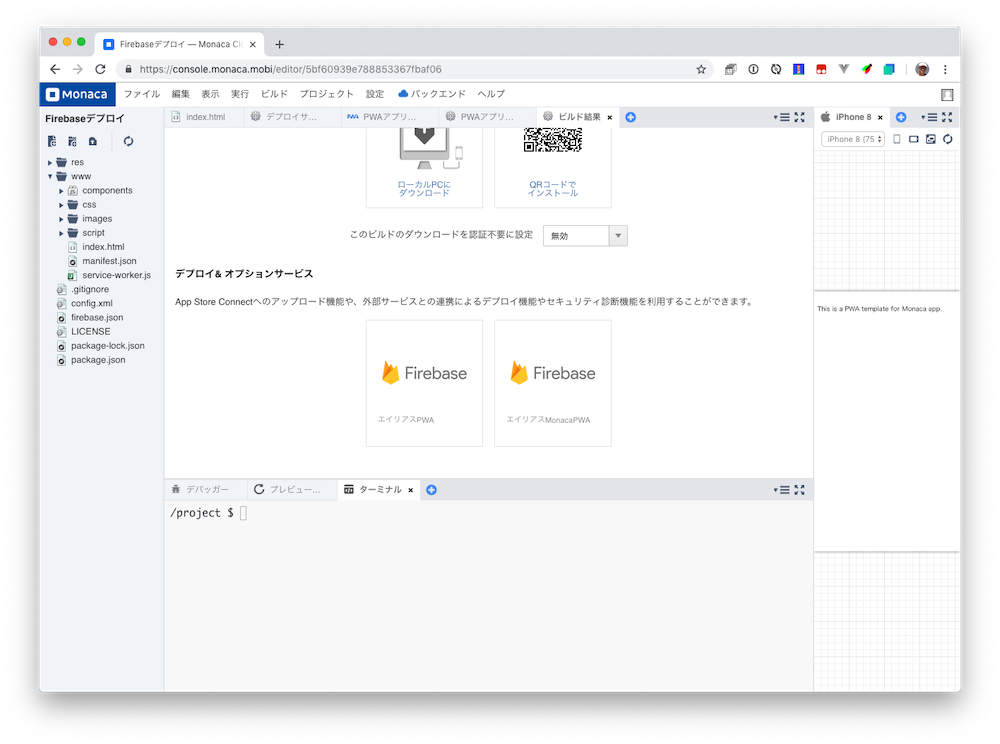This screenshot has width=1000, height=744.
Task: Switch previewer to landscape orientation
Action: (914, 139)
